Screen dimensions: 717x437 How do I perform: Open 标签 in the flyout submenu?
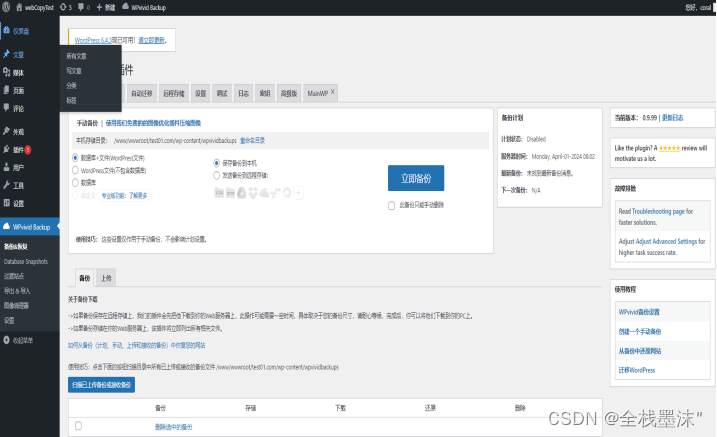pyautogui.click(x=71, y=100)
